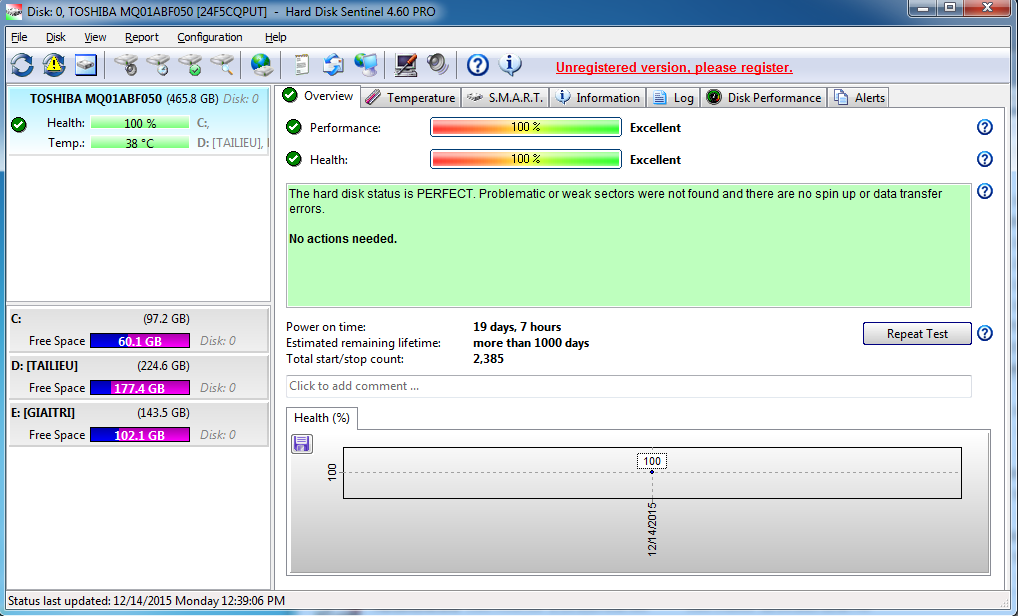Open the text report notepad icon
The height and width of the screenshot is (616, 1018).
coord(301,66)
